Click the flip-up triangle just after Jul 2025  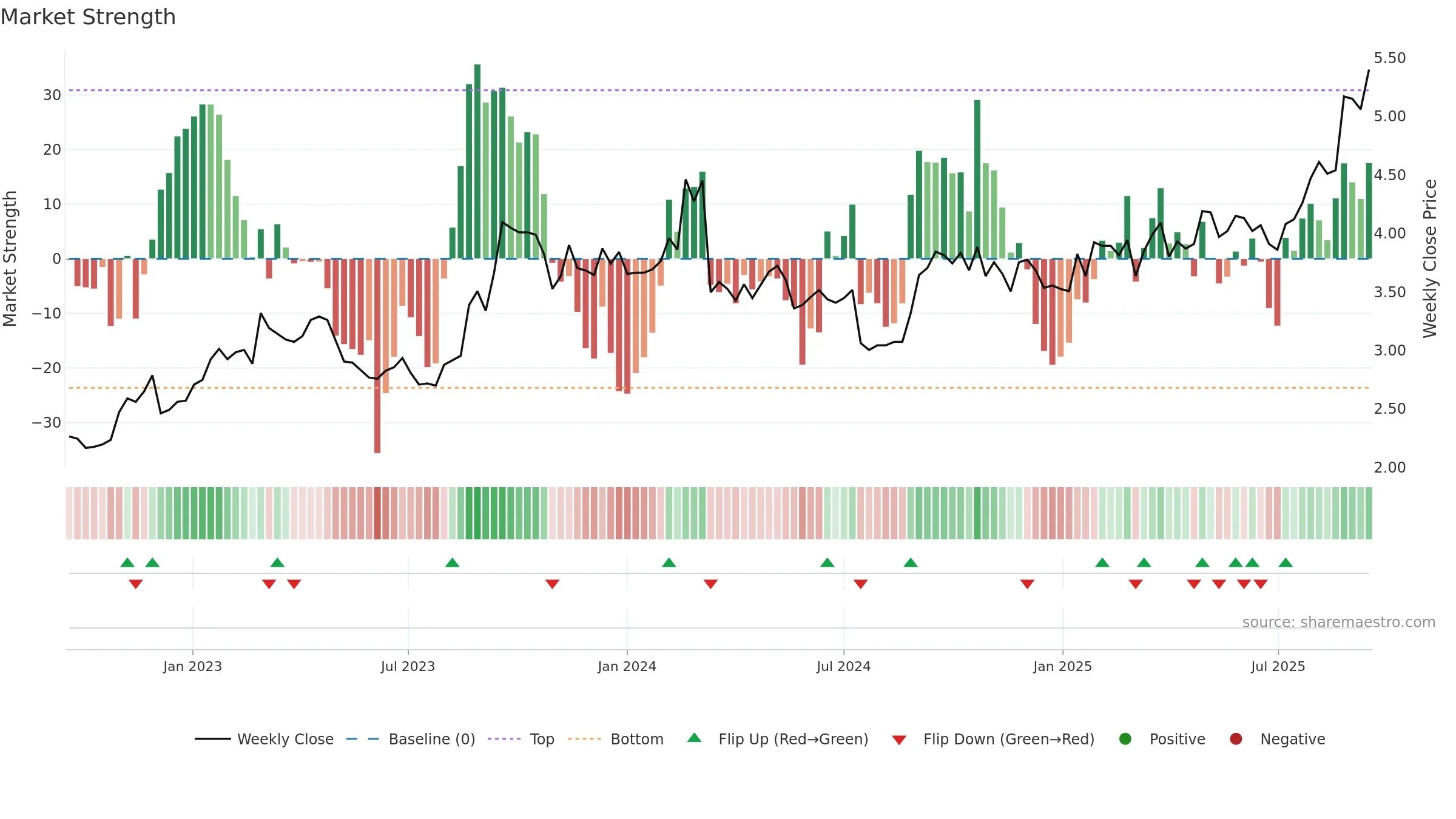(1286, 562)
